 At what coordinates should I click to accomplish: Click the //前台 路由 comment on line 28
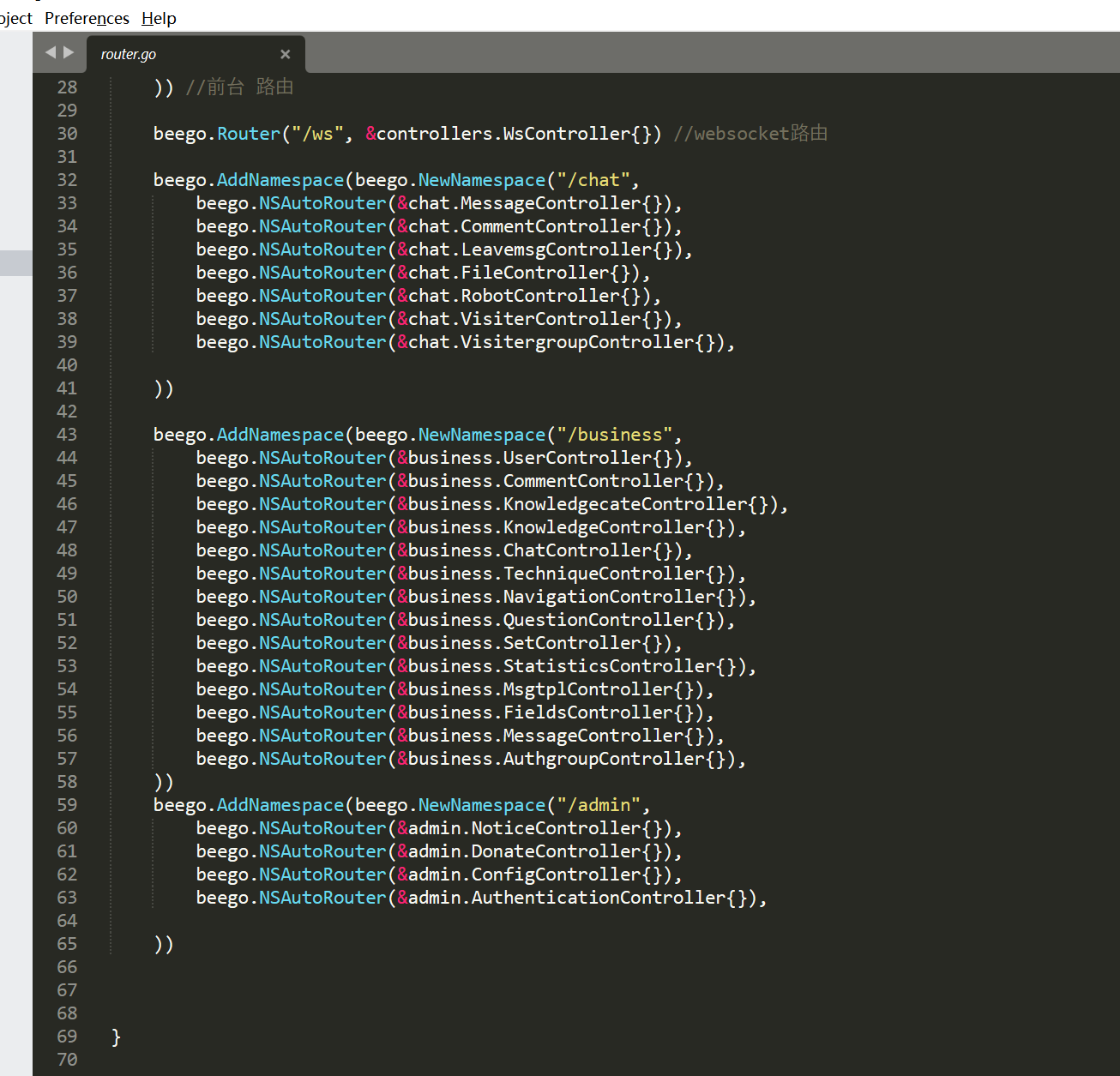240,87
